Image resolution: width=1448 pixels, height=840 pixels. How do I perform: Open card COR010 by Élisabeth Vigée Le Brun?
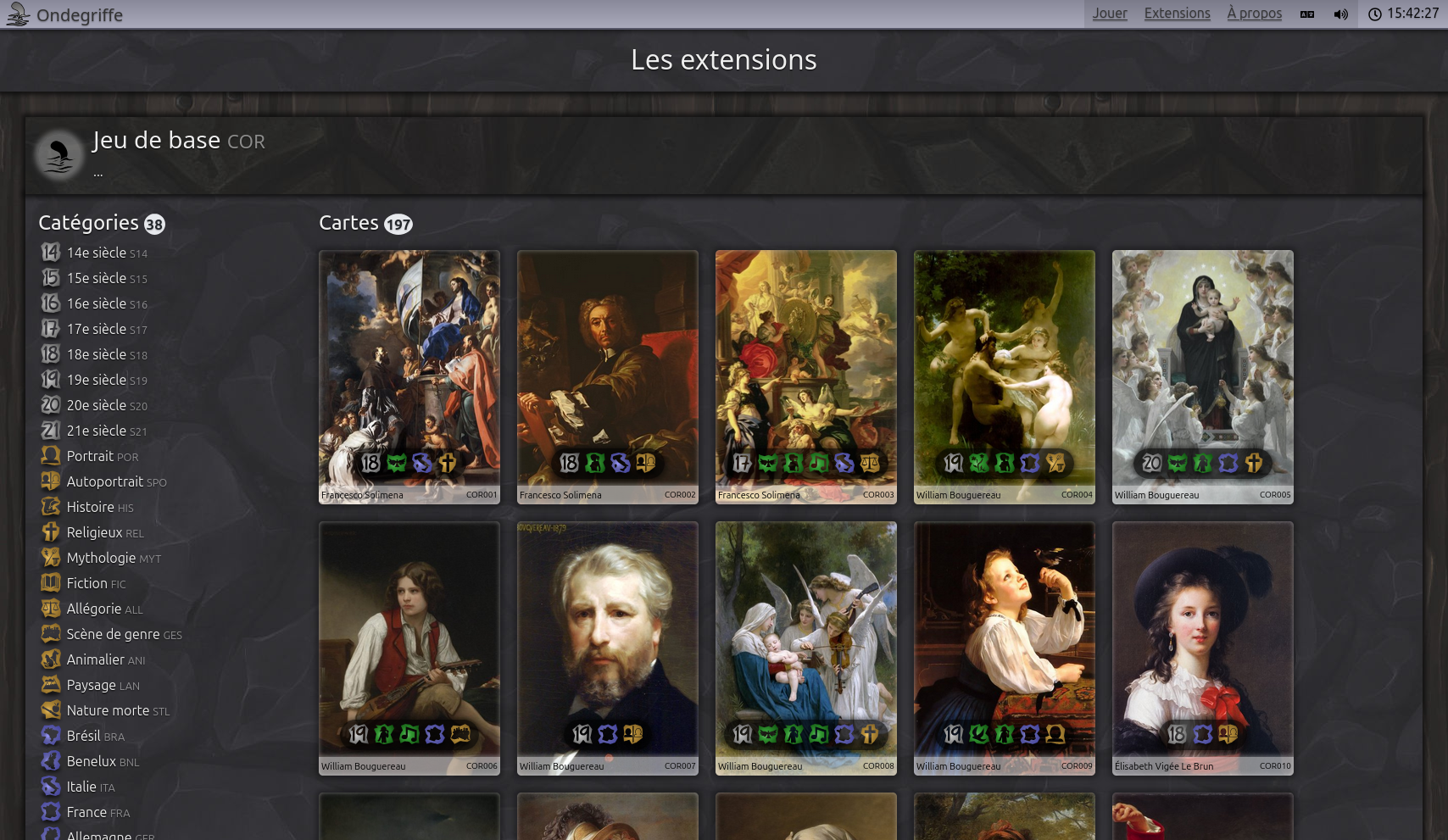1203,648
